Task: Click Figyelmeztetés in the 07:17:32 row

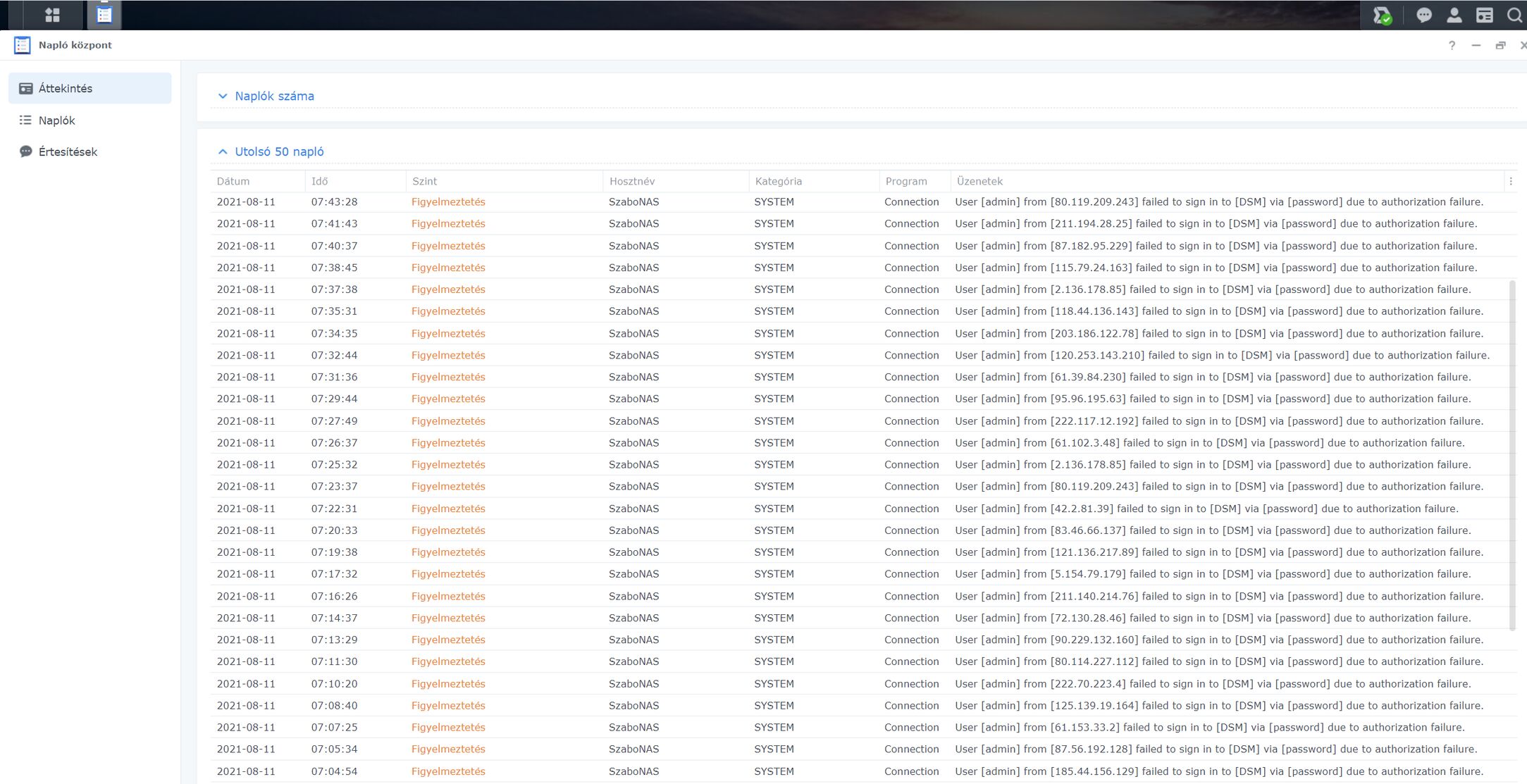Action: (x=448, y=574)
